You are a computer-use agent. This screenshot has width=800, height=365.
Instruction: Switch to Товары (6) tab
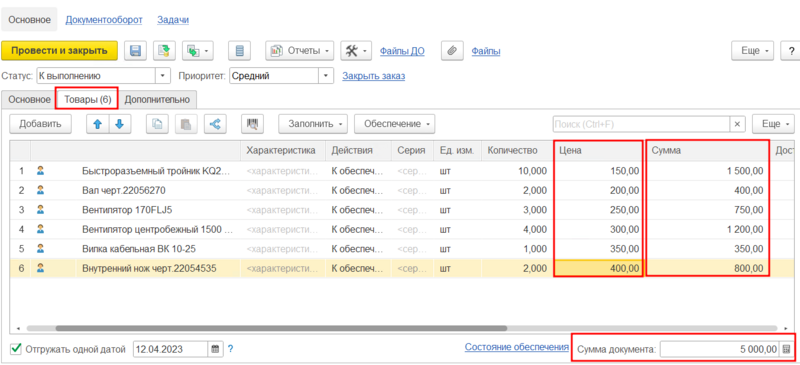pyautogui.click(x=87, y=100)
